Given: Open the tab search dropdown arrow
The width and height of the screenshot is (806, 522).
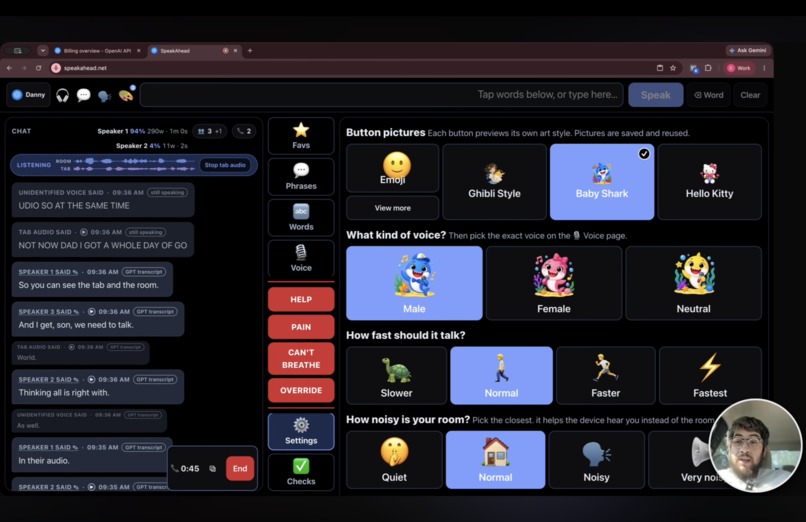Looking at the screenshot, I should pyautogui.click(x=43, y=50).
